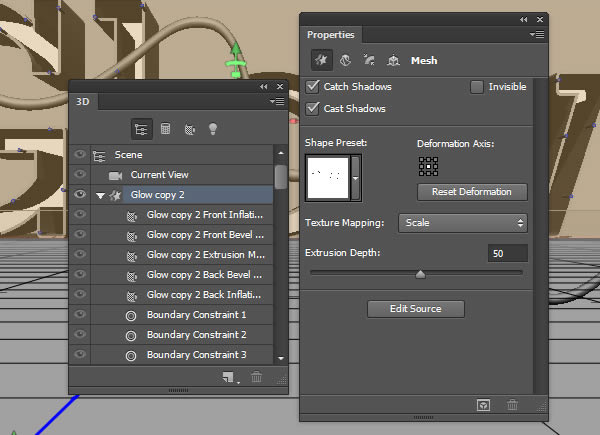Open Deform tab icon in Properties

click(x=345, y=60)
